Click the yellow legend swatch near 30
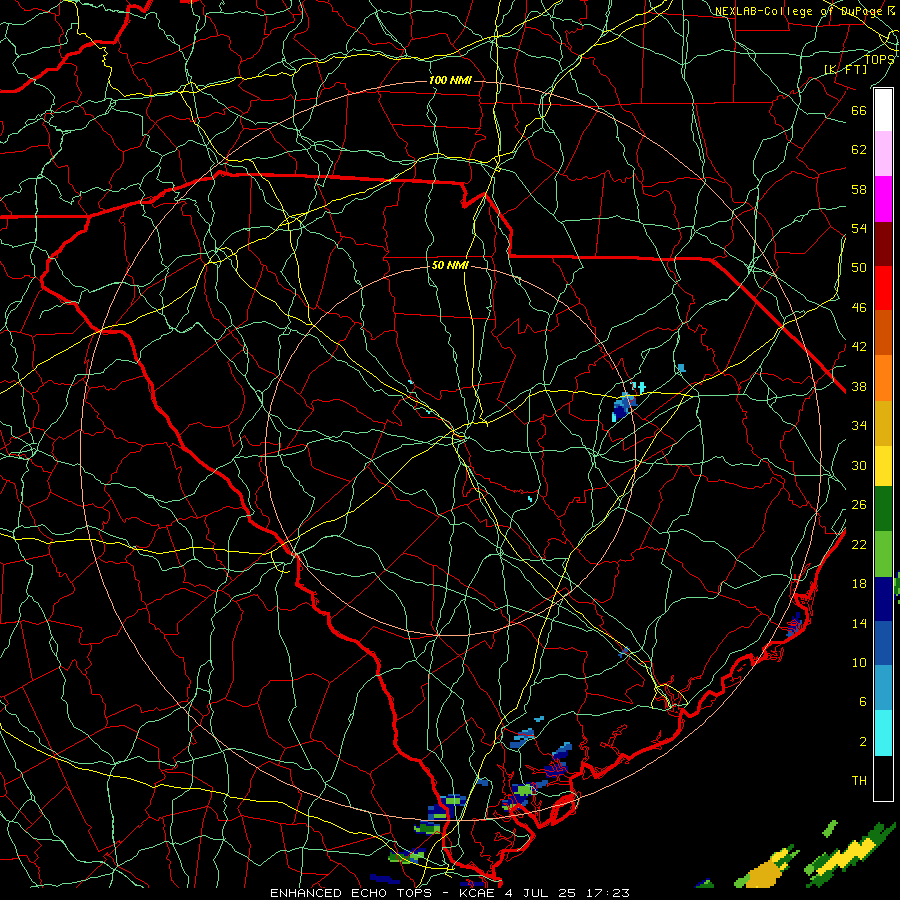This screenshot has height=900, width=900. [x=883, y=466]
